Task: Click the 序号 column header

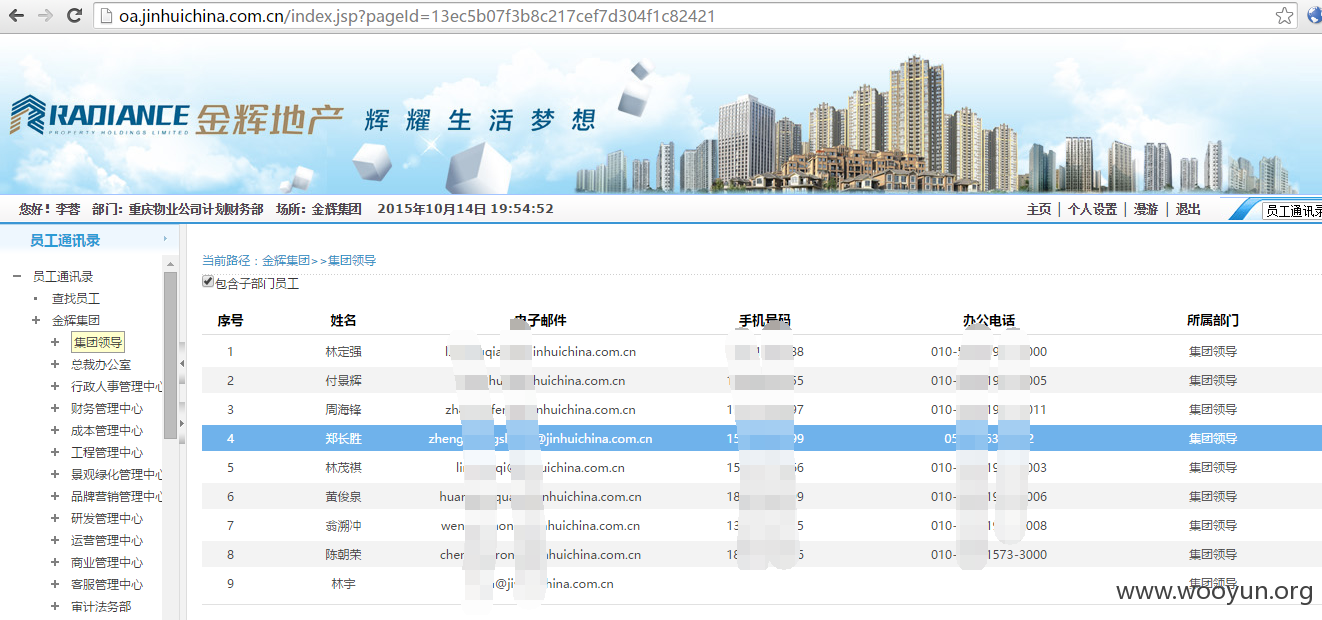Action: (230, 320)
